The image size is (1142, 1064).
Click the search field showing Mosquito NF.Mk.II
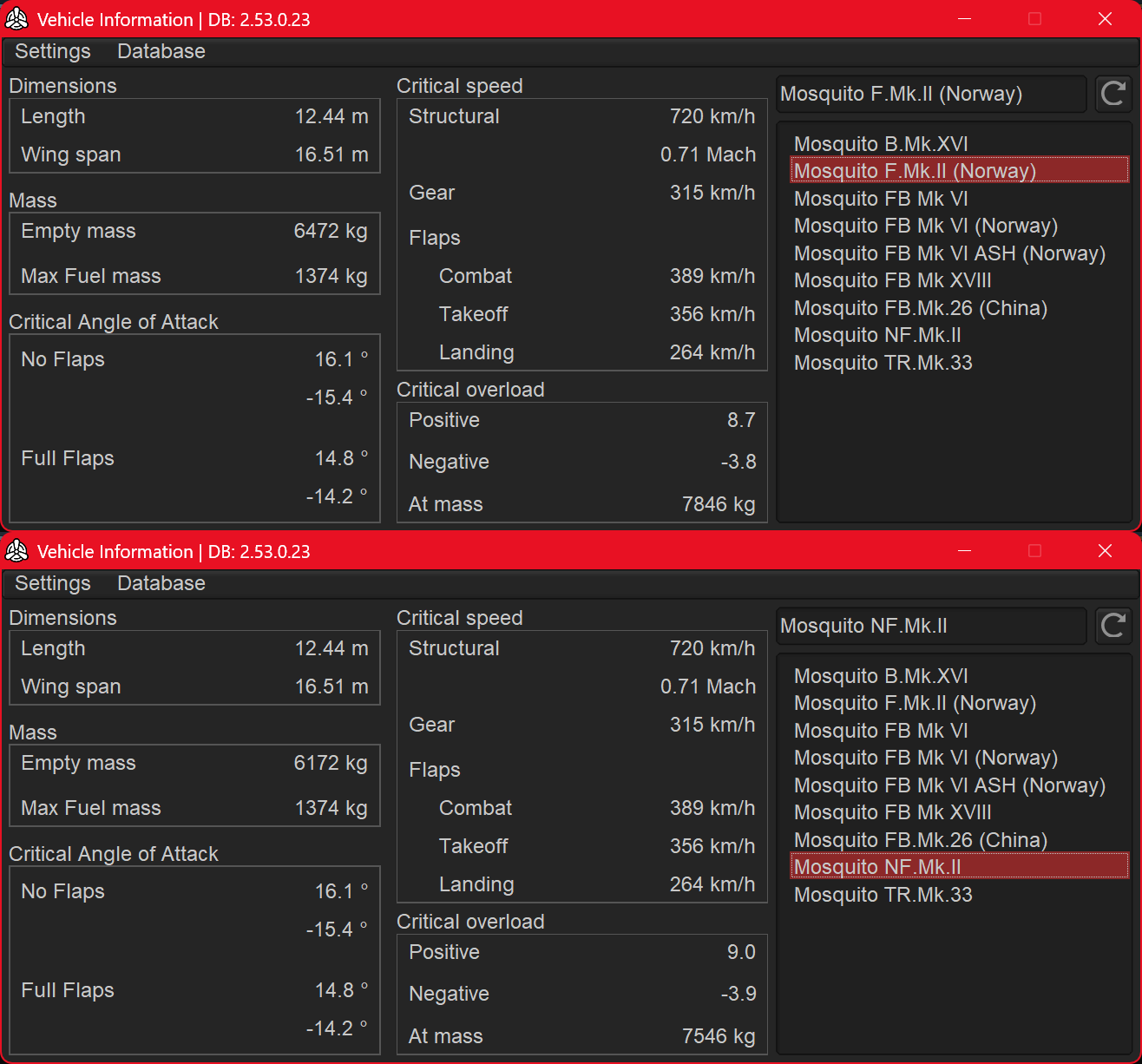(x=931, y=626)
